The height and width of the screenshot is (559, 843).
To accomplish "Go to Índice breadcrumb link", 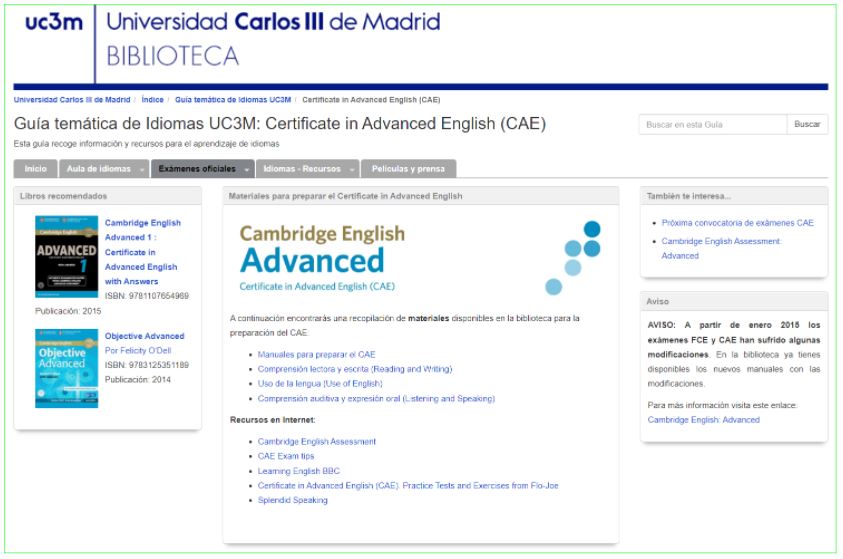I will [153, 100].
